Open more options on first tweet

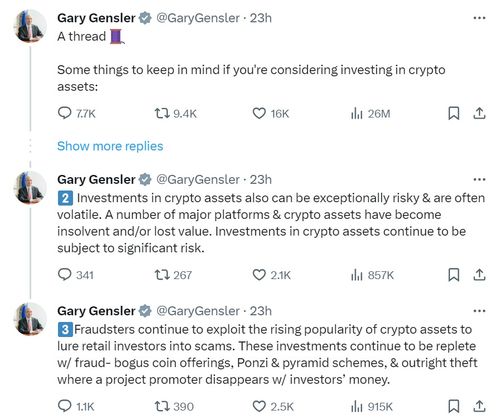[479, 18]
